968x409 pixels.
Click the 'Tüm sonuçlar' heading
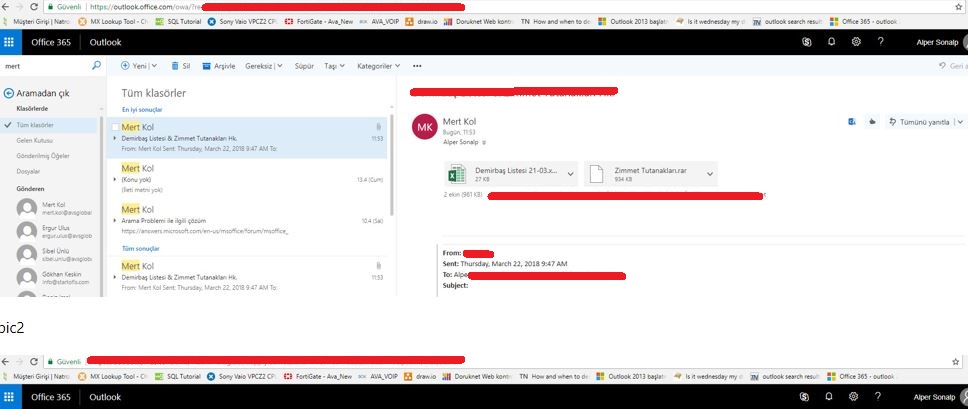click(141, 249)
